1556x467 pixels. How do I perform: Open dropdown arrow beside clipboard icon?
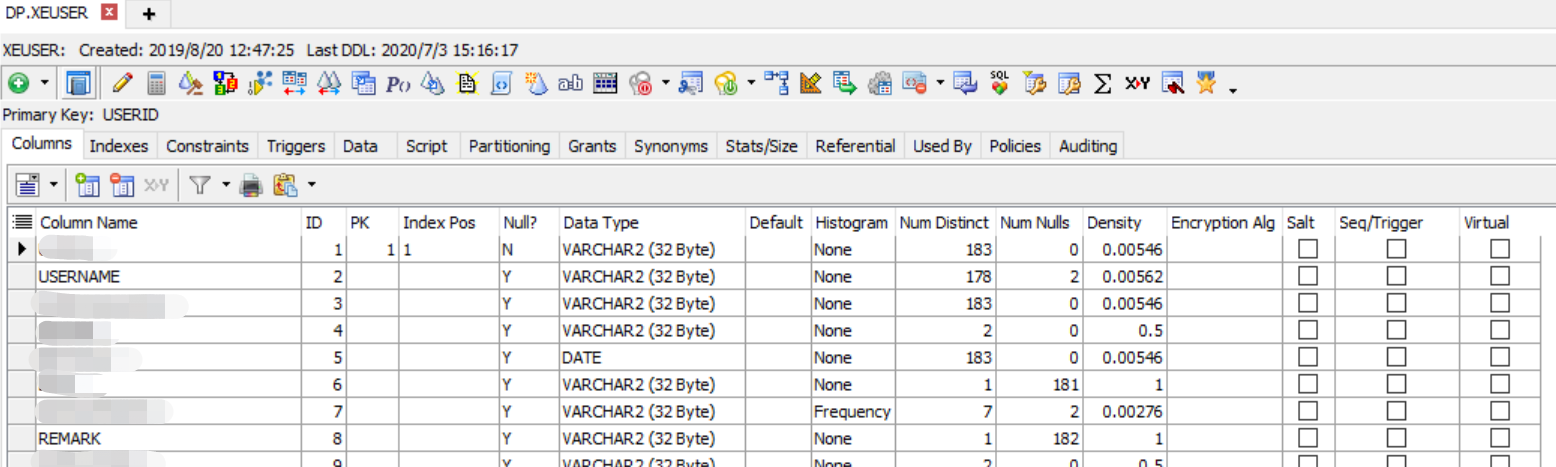(312, 184)
